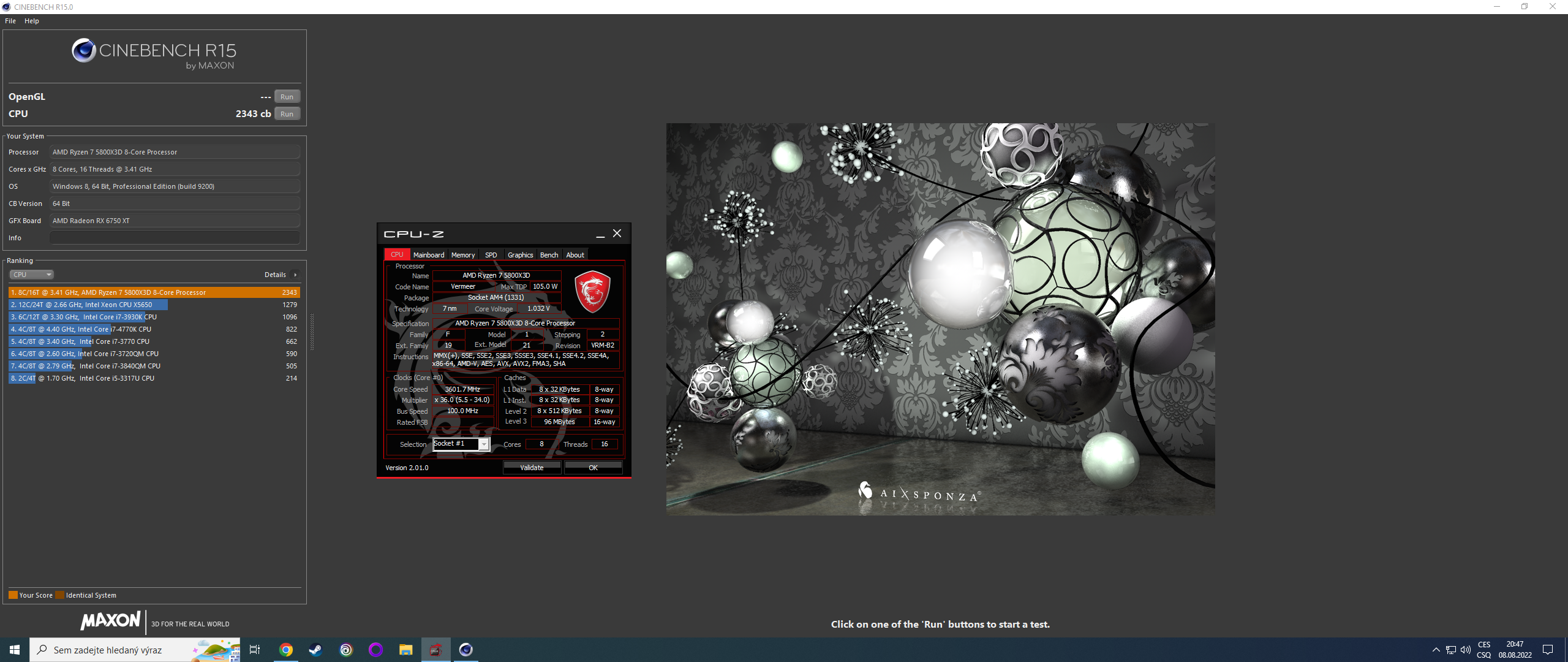Expand the Socket #1 selection dropdown
Screen dimensions: 1568x662
(484, 444)
